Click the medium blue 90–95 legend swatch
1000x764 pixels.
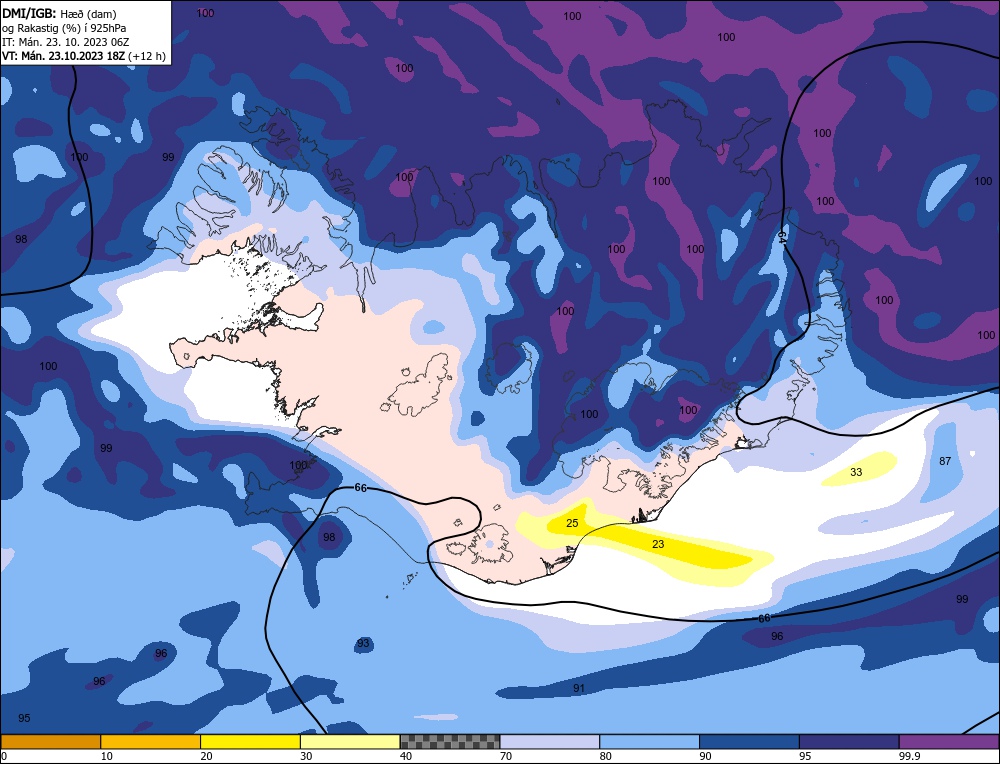click(749, 741)
